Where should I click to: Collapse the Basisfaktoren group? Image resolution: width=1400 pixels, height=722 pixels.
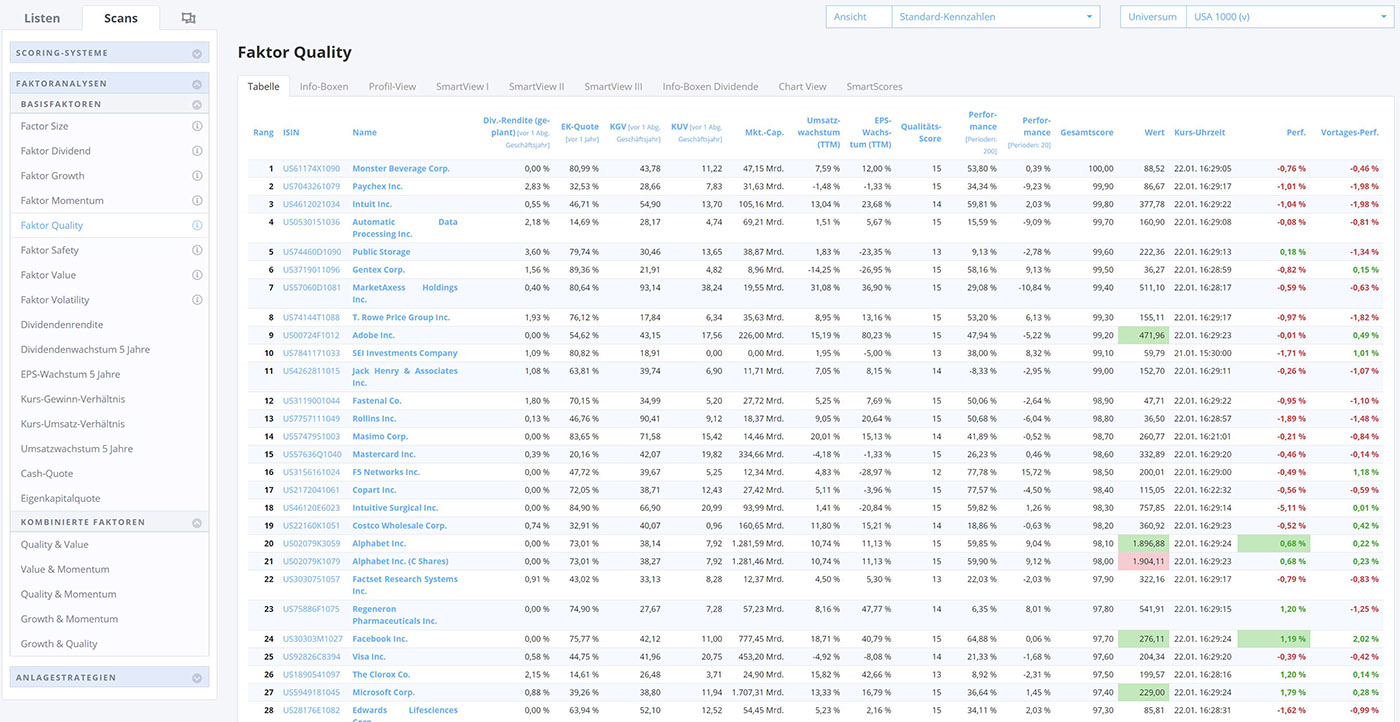point(197,104)
